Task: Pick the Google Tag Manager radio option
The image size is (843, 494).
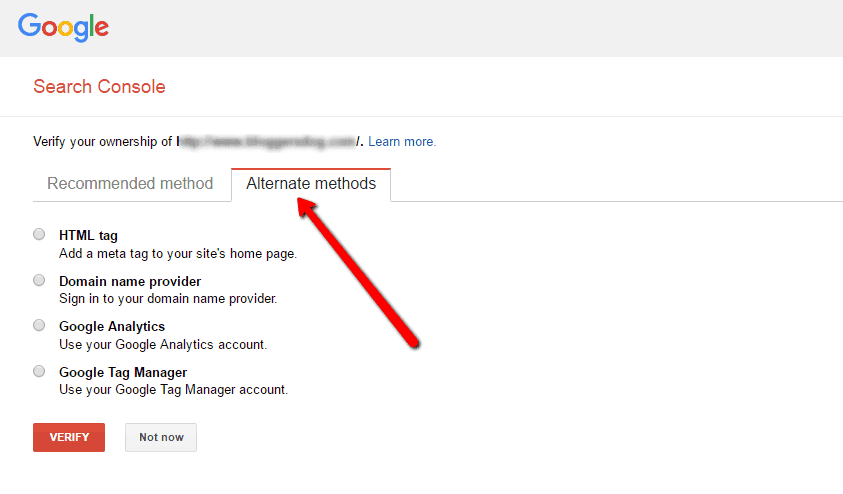Action: [39, 371]
